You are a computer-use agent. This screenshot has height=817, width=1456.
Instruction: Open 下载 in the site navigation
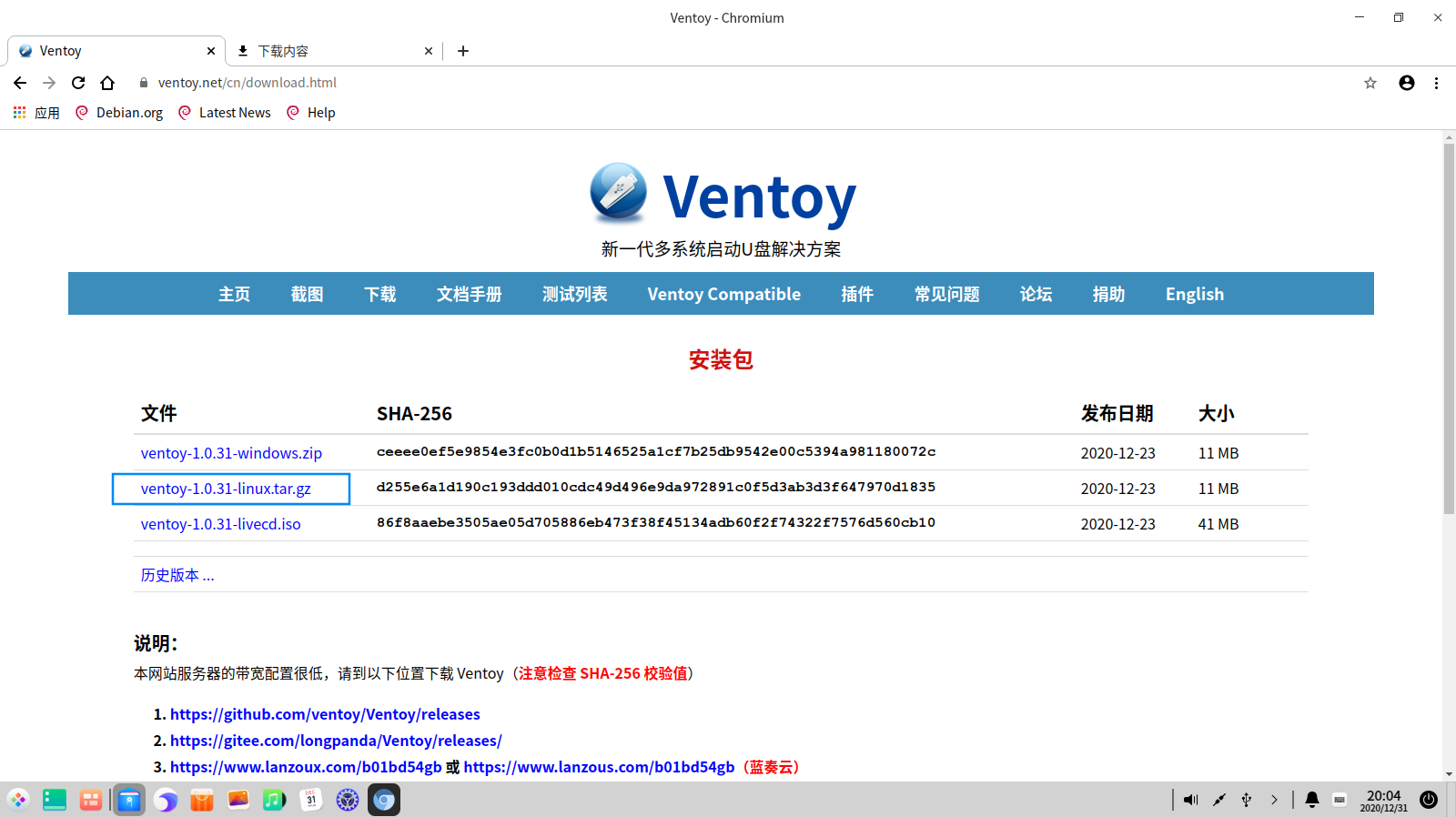[x=379, y=294]
